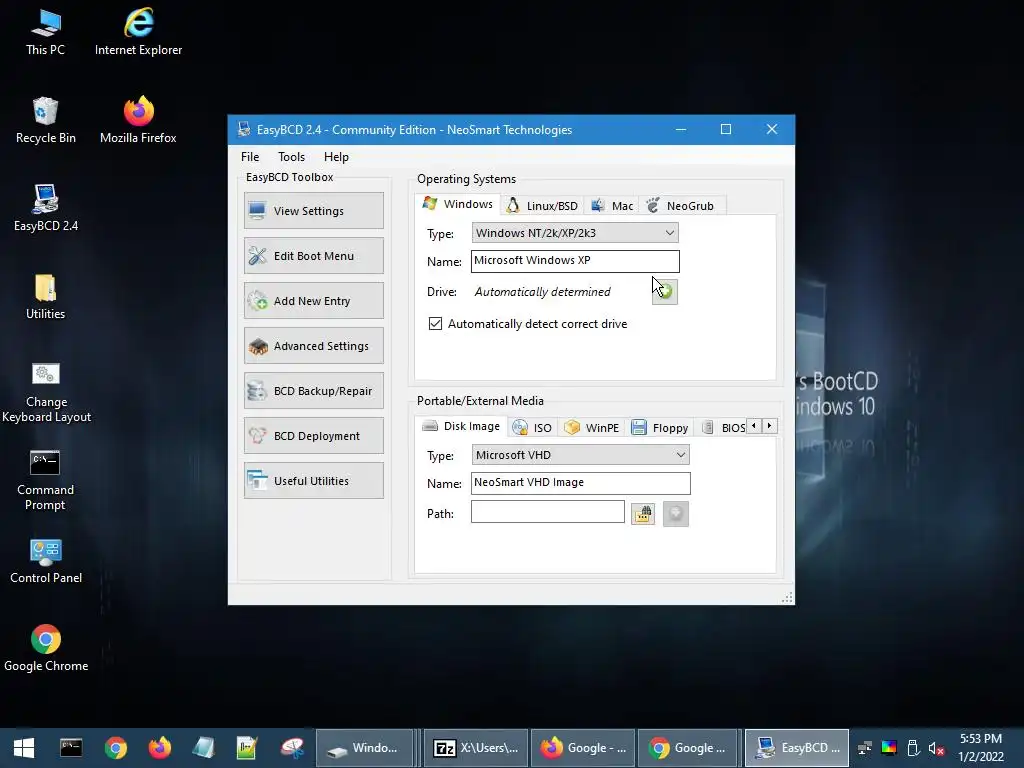Select the EasyBCD 2.4 desktop icon

pos(45,209)
